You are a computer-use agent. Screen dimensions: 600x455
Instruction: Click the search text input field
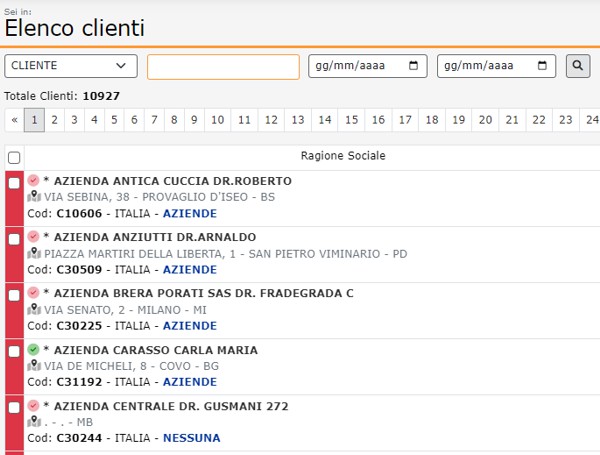[x=223, y=66]
